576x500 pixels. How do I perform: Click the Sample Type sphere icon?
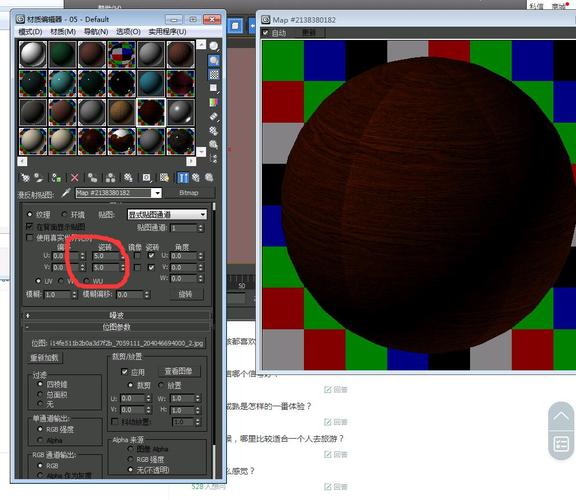[214, 46]
